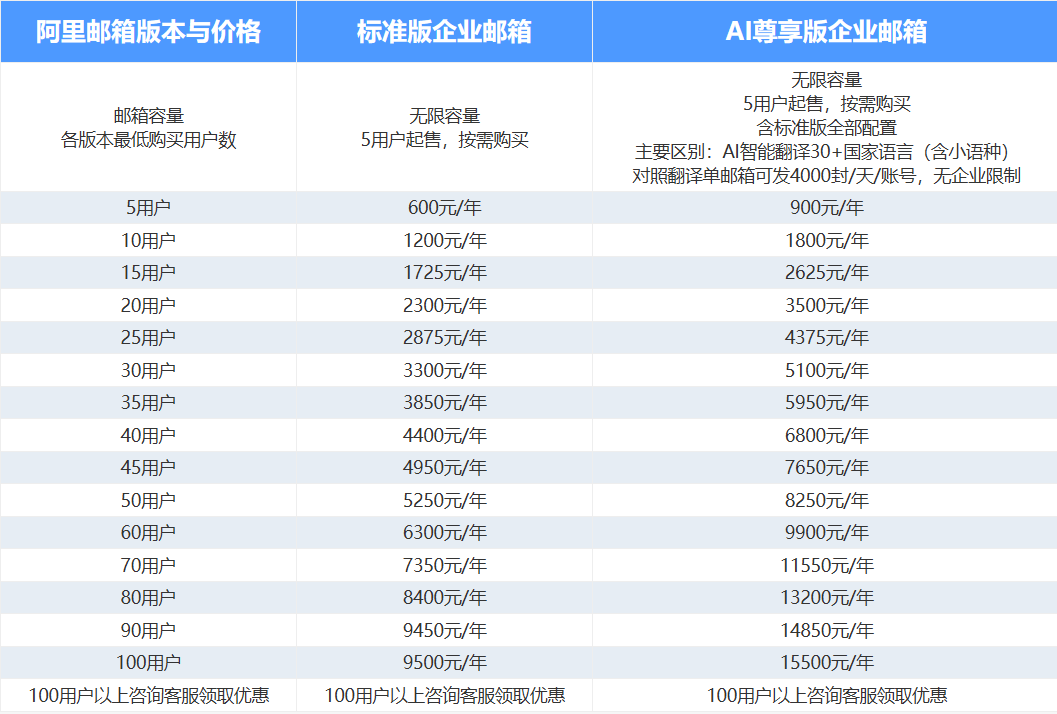
Task: Select the 35用户 row label
Action: tap(148, 403)
